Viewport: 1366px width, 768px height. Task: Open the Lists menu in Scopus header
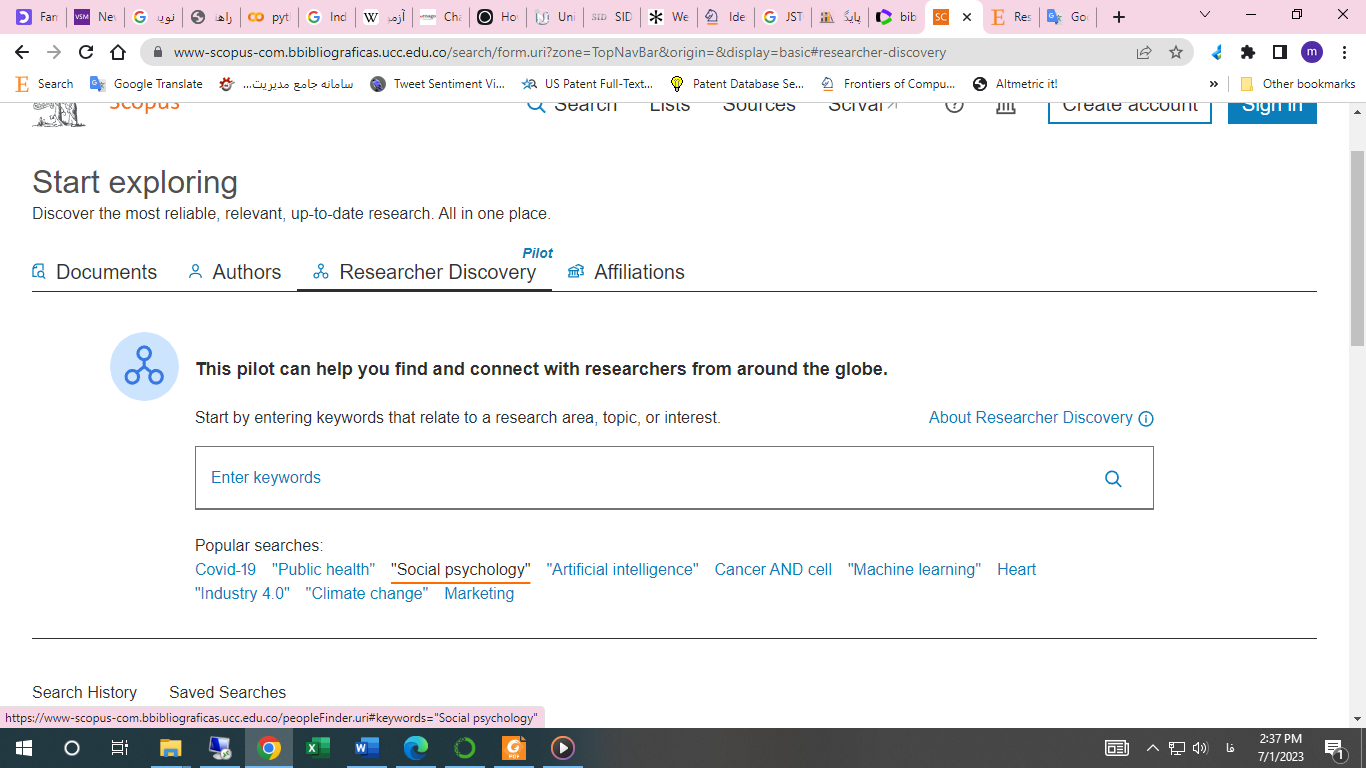tap(669, 104)
